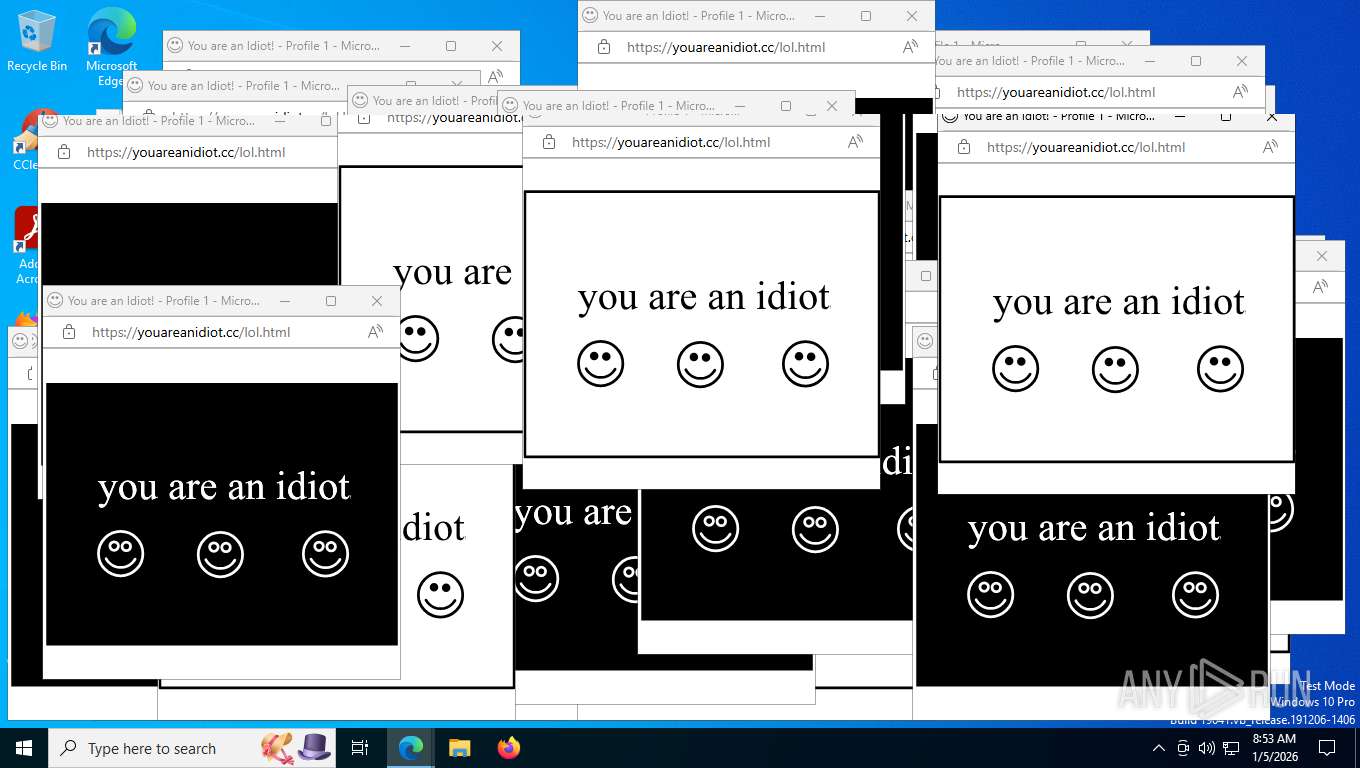This screenshot has width=1360, height=768.
Task: Click Read aloud icon in the center white-page window
Action: [x=856, y=142]
